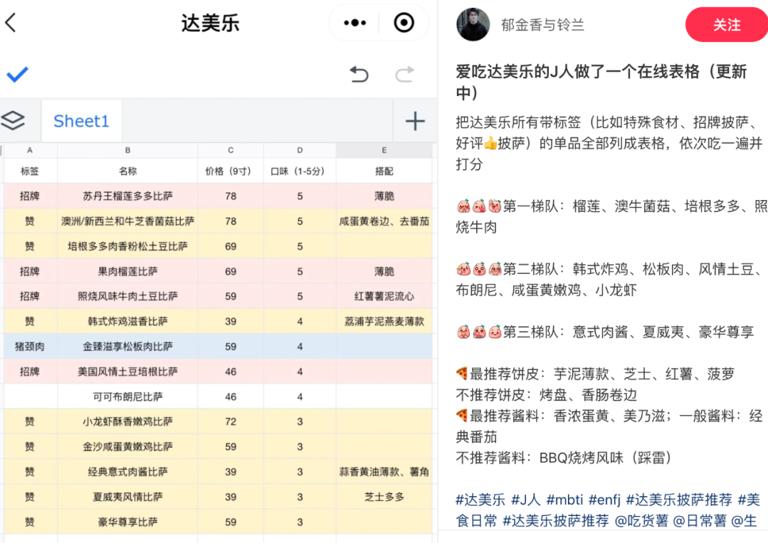Viewport: 768px width, 543px height.
Task: Open username 郁金香与铃兰
Action: (543, 24)
